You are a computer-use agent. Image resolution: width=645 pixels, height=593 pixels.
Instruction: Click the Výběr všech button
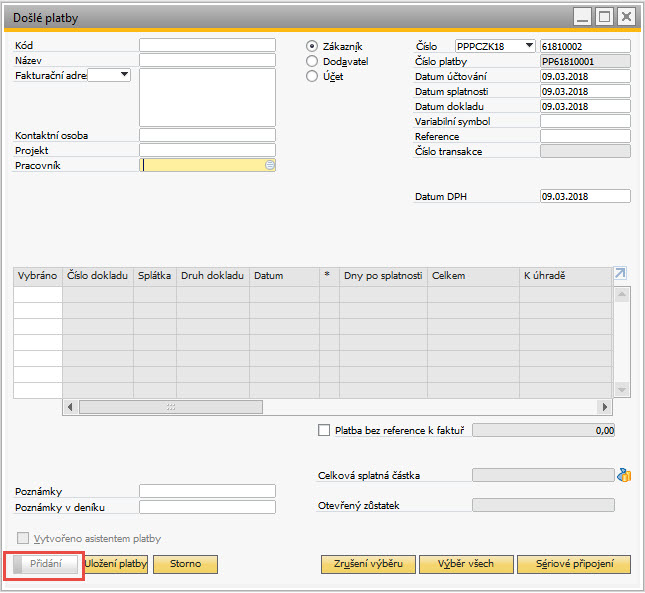(x=466, y=564)
